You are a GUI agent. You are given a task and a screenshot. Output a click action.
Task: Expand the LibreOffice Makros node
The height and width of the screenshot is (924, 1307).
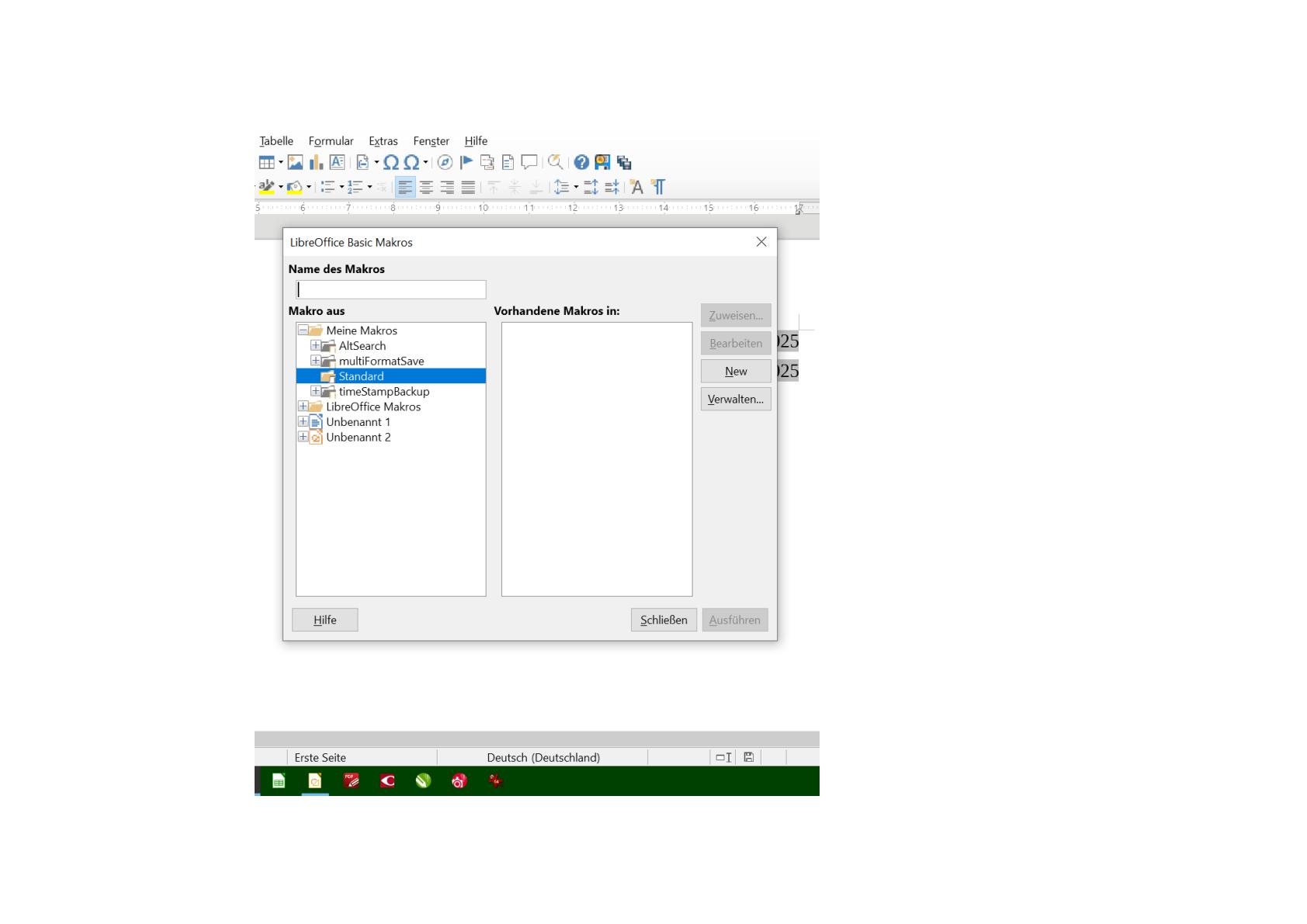click(303, 407)
